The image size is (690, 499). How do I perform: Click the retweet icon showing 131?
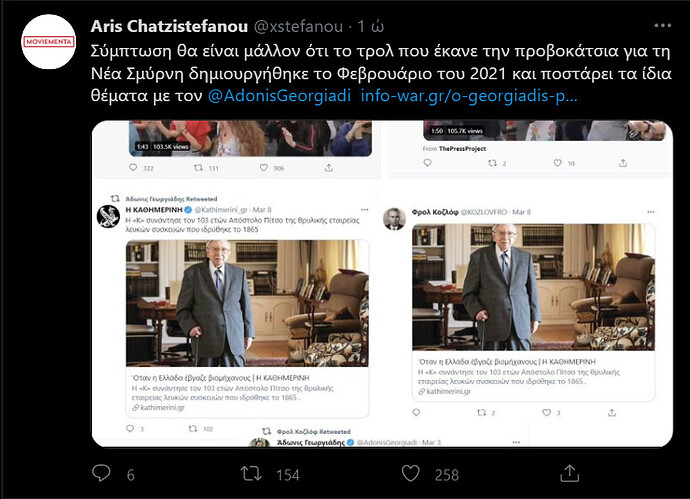coord(198,168)
